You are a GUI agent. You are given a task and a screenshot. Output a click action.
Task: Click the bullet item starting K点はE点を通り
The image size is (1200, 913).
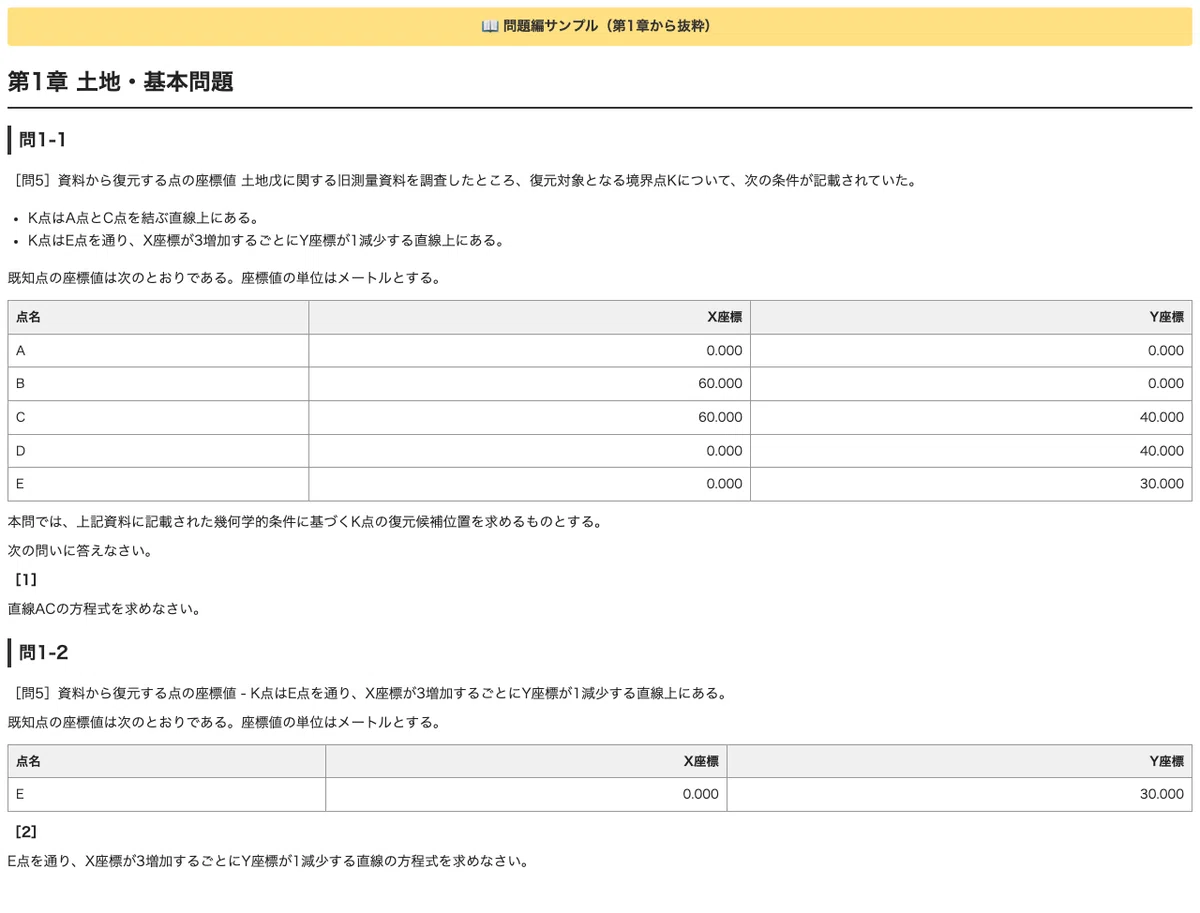tap(266, 240)
